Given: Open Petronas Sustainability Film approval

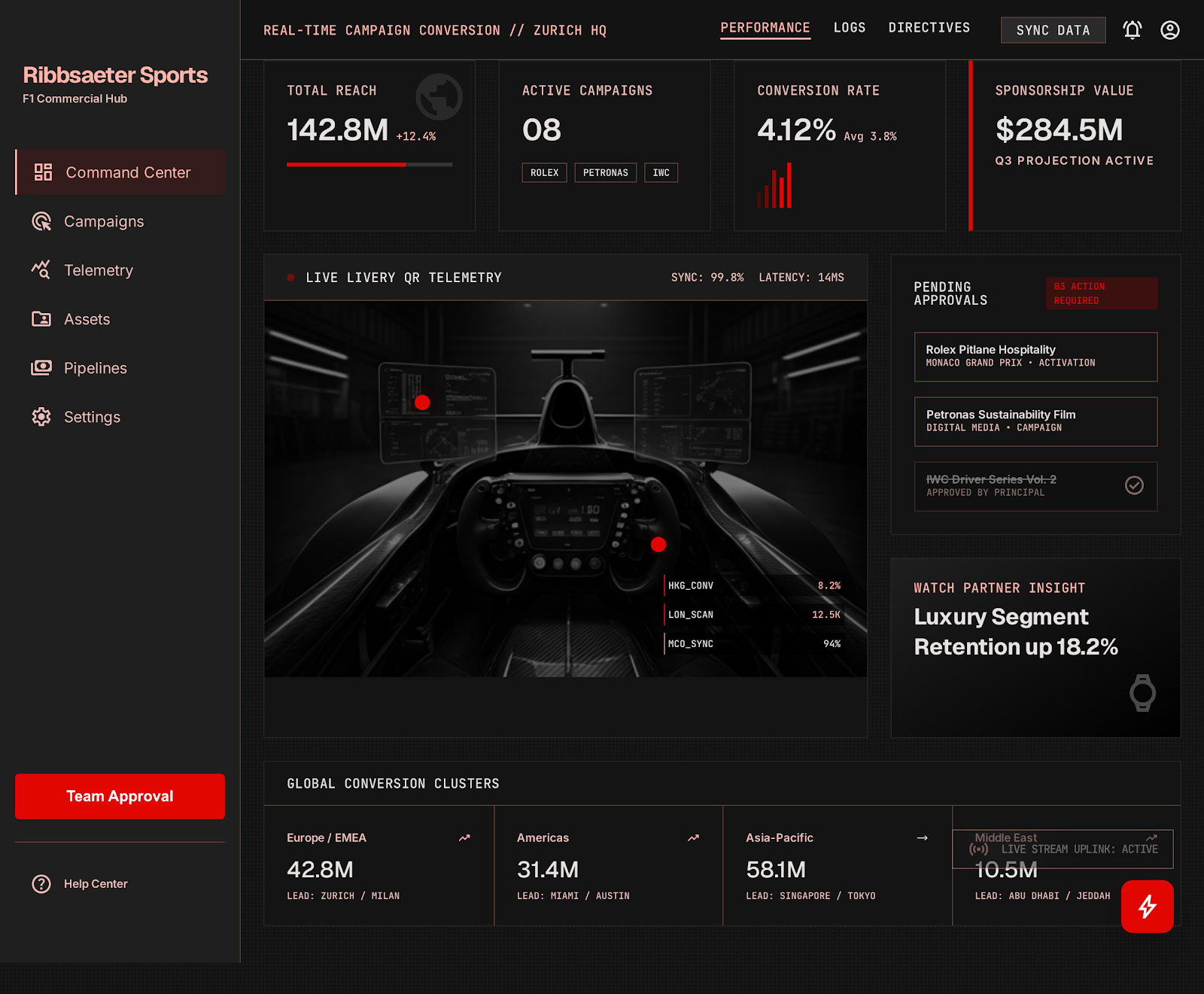Looking at the screenshot, I should (1036, 421).
